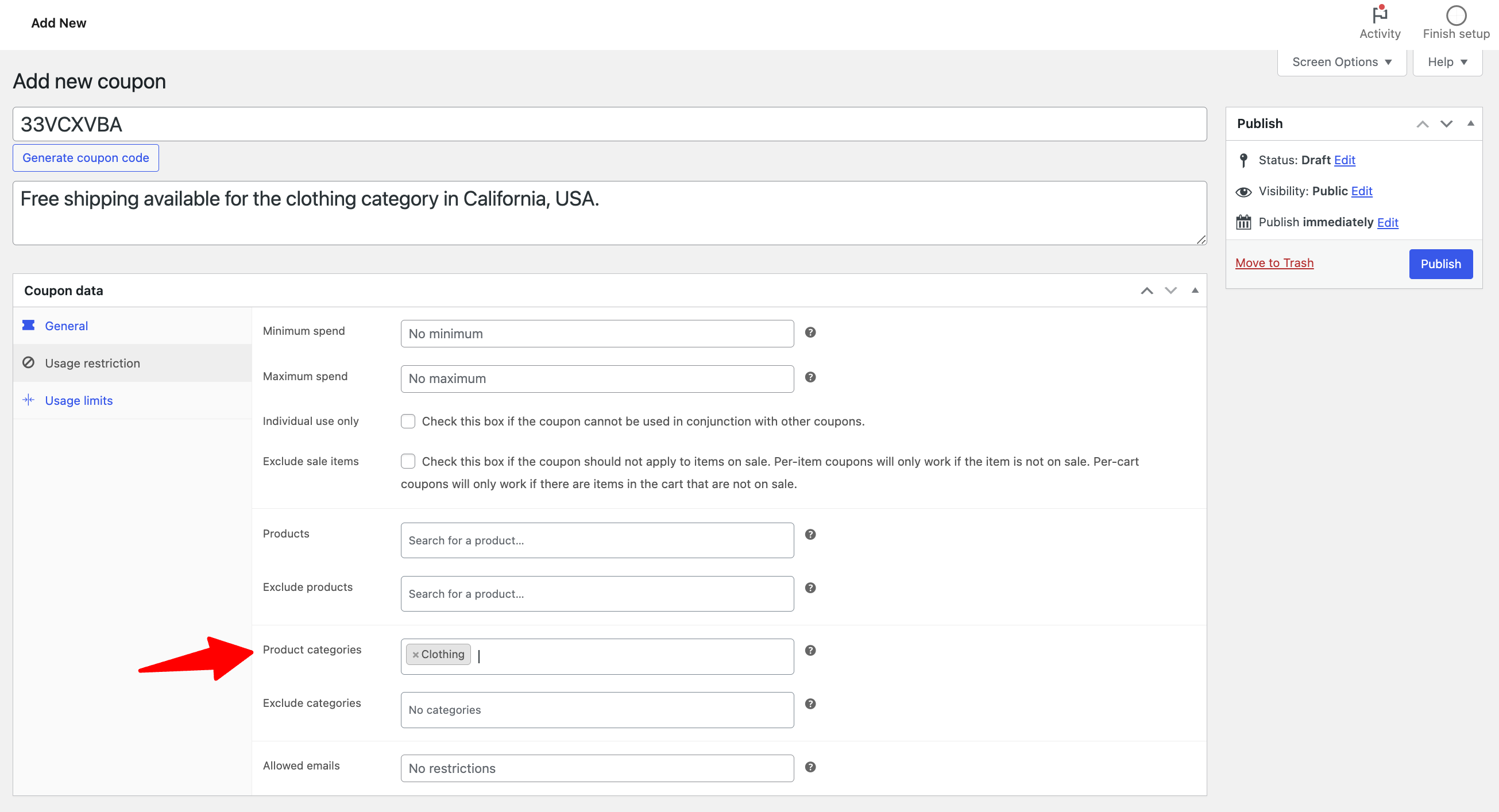Click the Visibility eye icon
Viewport: 1499px width, 812px height.
click(1243, 191)
